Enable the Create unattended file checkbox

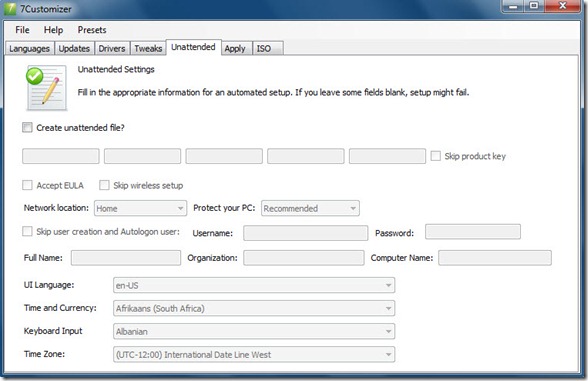[27, 128]
